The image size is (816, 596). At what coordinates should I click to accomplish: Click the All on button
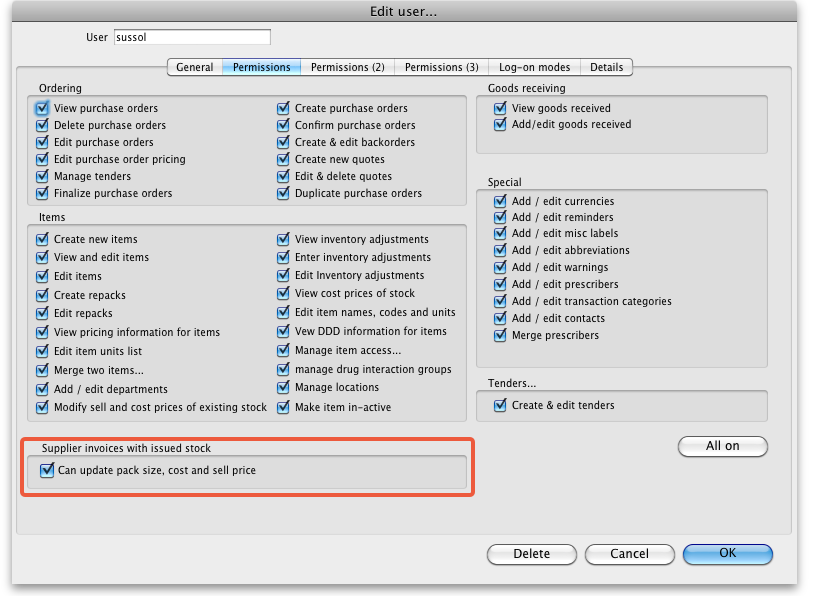point(722,446)
